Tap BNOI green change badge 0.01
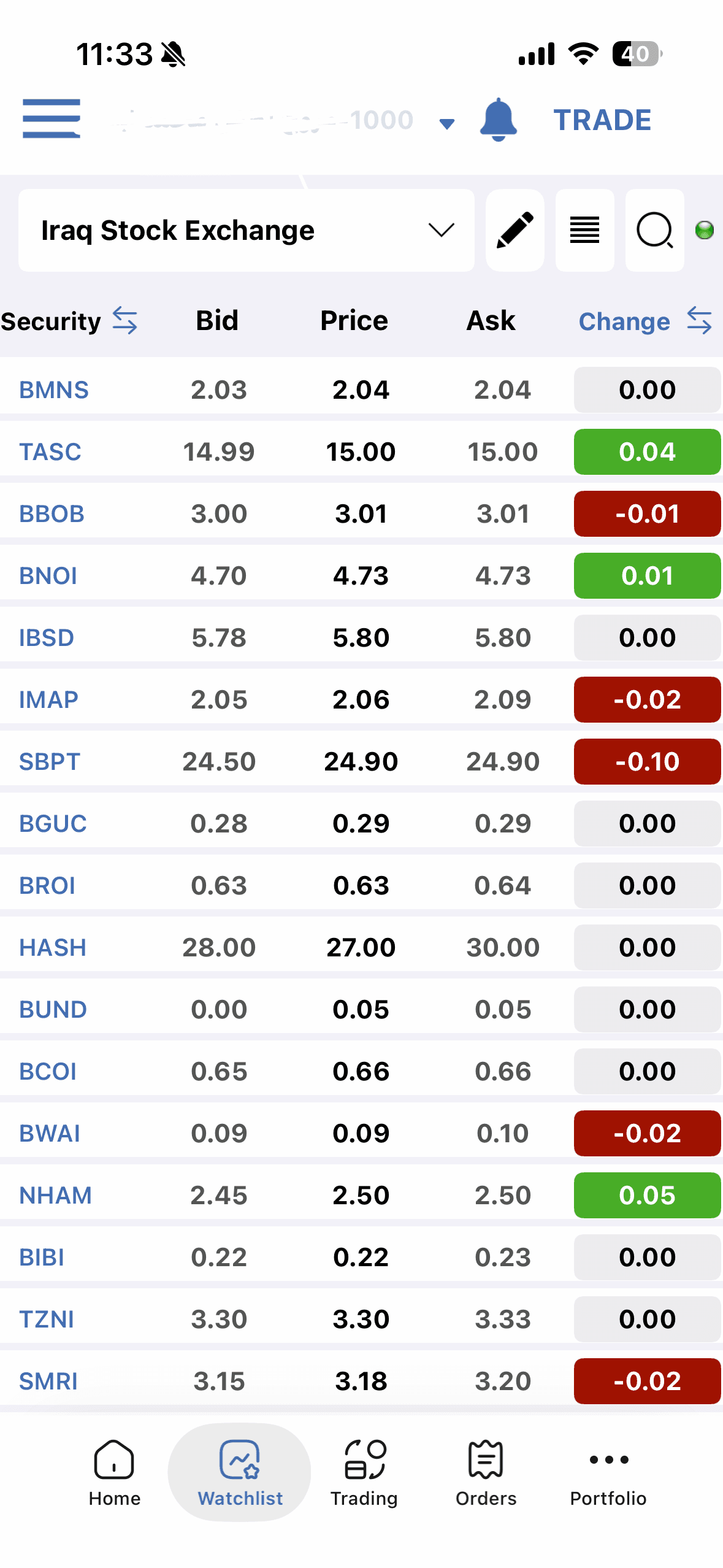The image size is (723, 1568). [x=647, y=575]
